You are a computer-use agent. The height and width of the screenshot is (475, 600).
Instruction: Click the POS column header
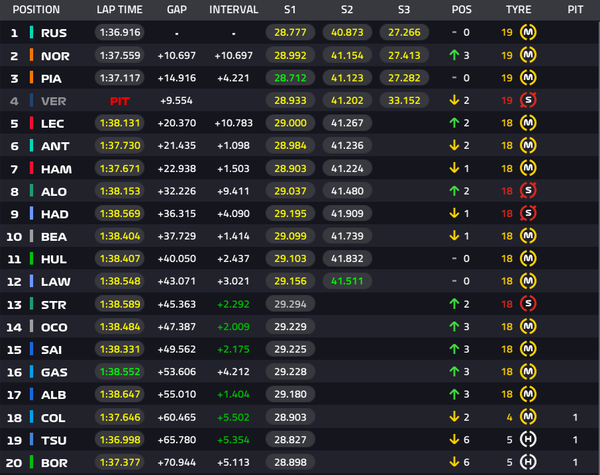coord(461,10)
